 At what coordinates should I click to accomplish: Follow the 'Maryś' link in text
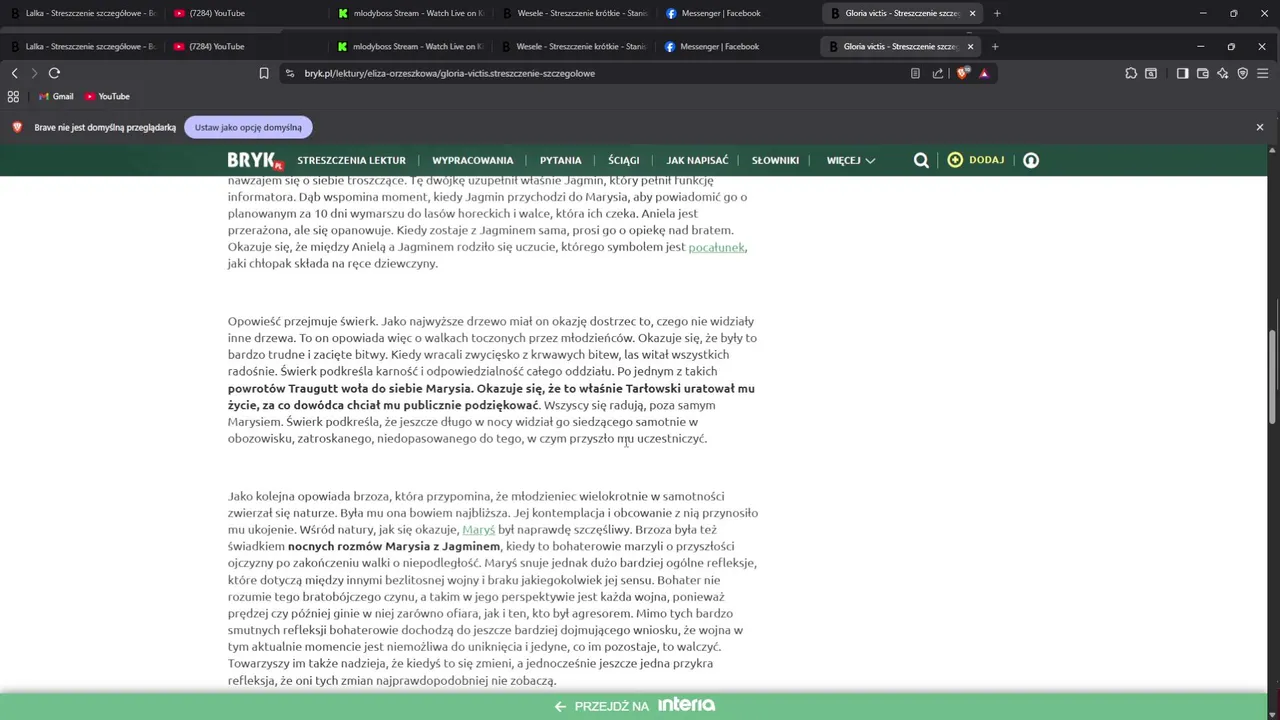[478, 529]
